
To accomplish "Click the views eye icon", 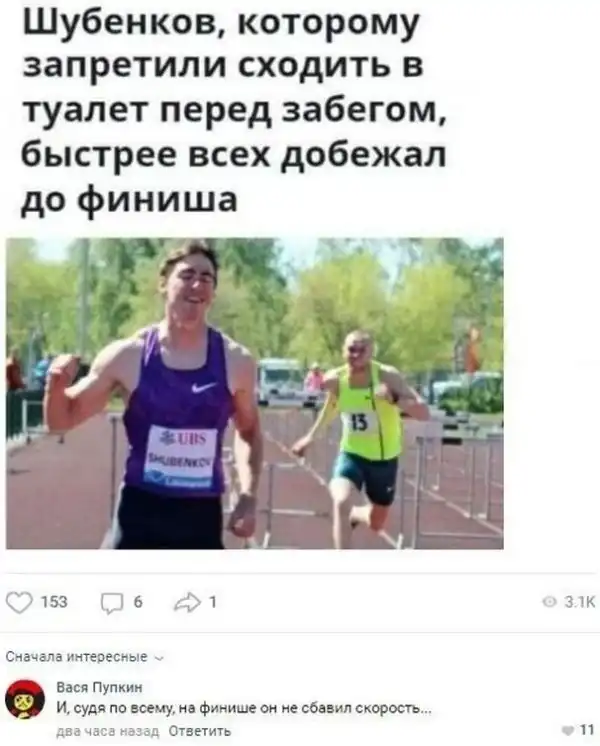I will coord(550,603).
